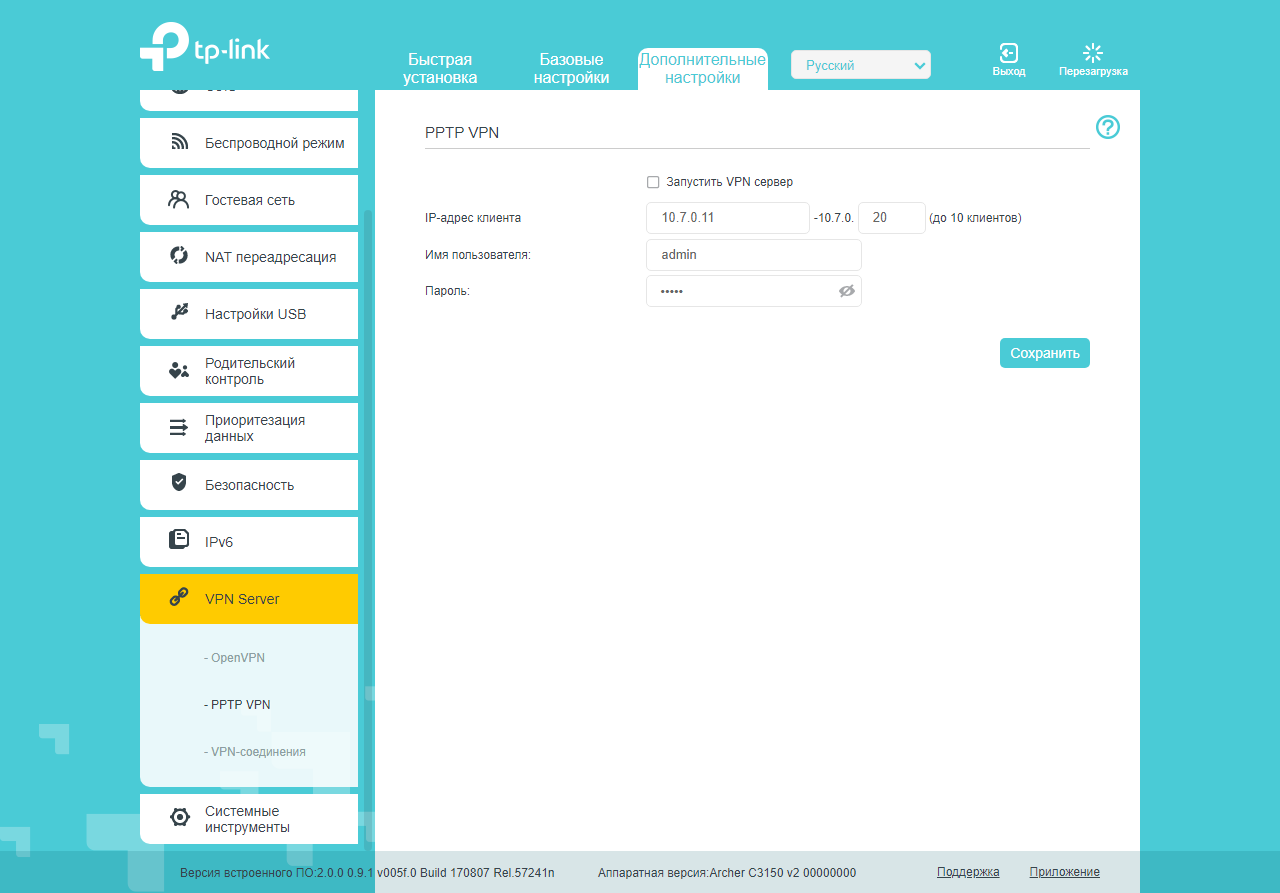
Task: Open Родительский контроль menu item
Action: pyautogui.click(x=249, y=371)
